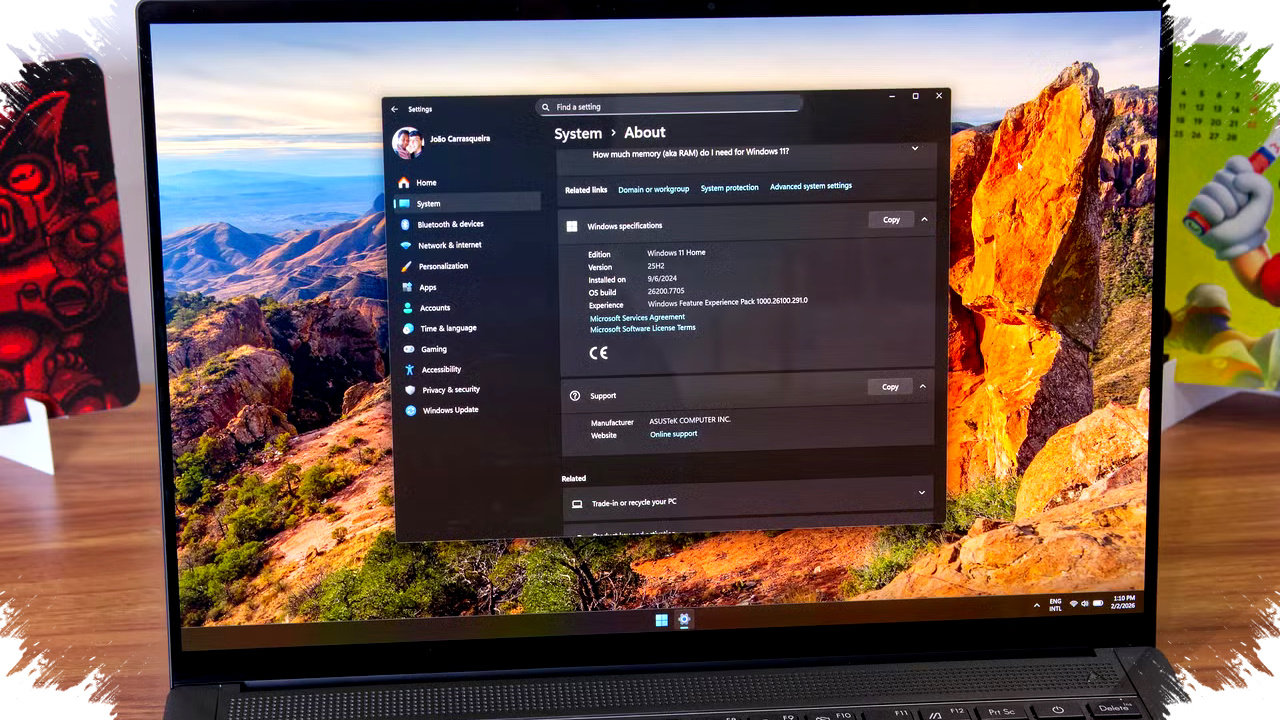Copy the Windows specifications
This screenshot has width=1280, height=720.
891,220
